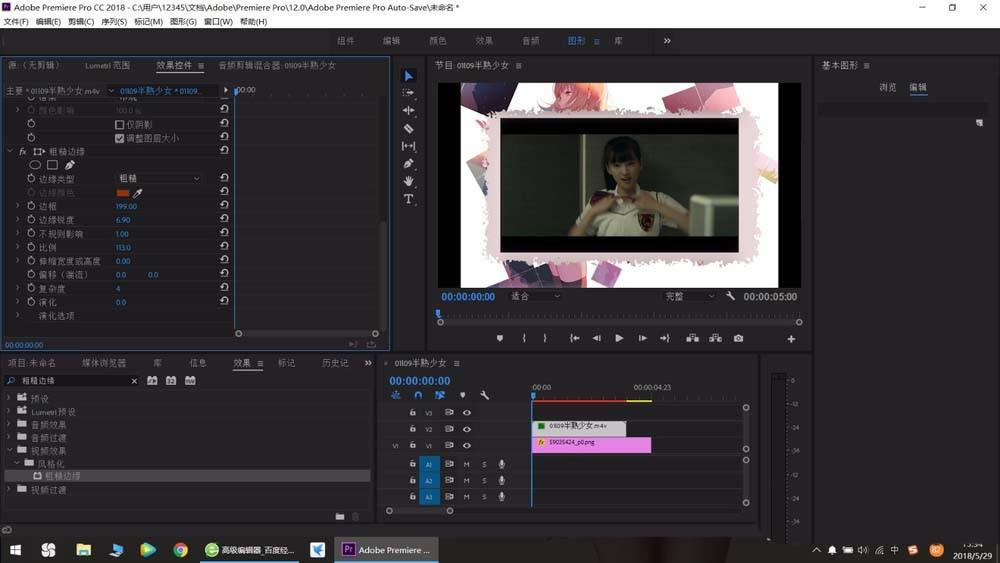
Task: Hide track V2 using its eye icon
Action: pyautogui.click(x=466, y=429)
